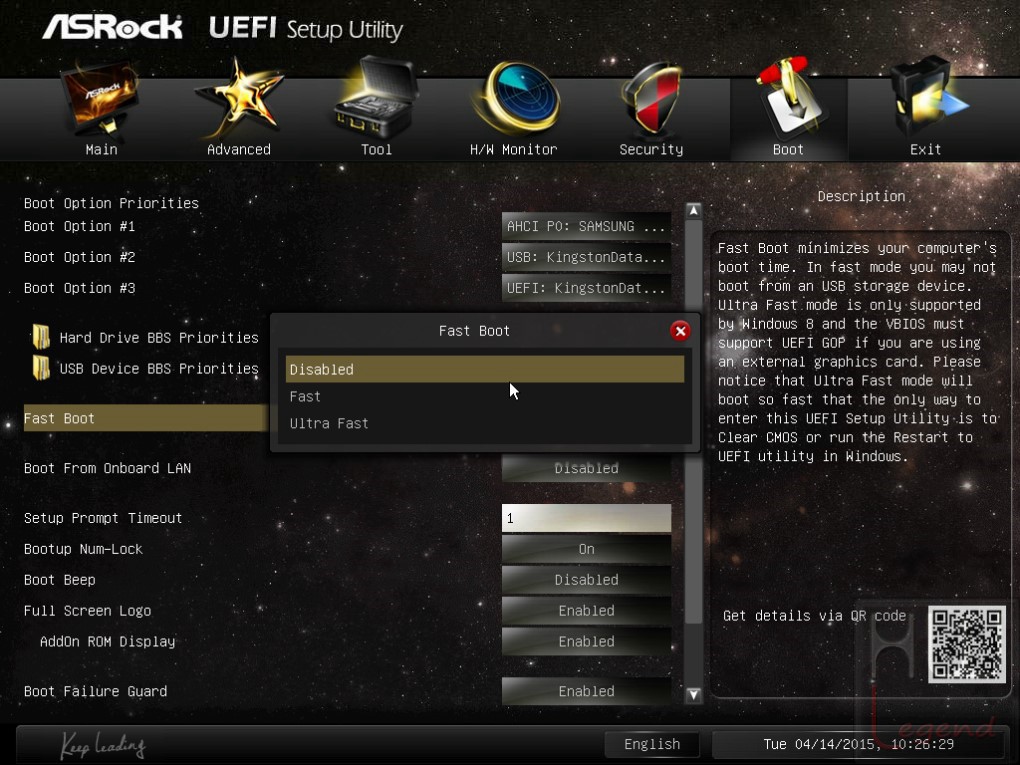Open Boot Option #3 UEFI Kingston dropdown
The image size is (1020, 765).
click(x=586, y=288)
